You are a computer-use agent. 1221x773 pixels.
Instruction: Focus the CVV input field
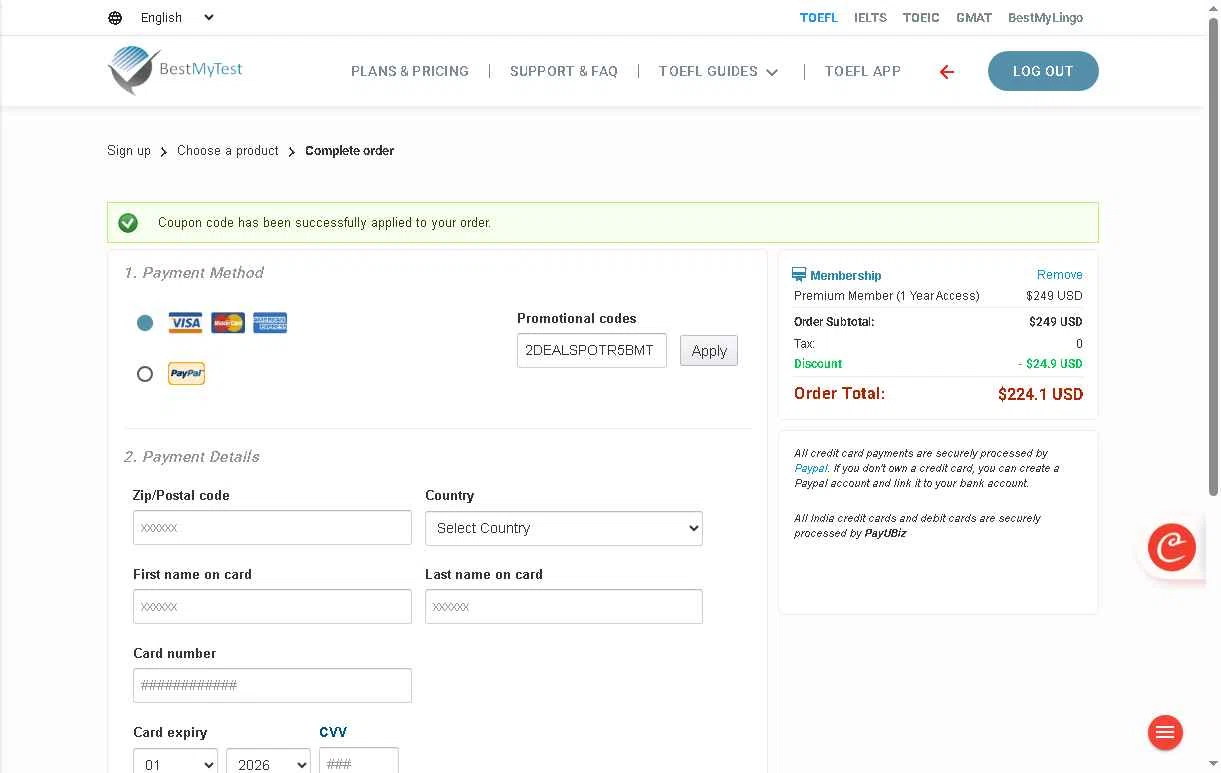[x=359, y=763]
